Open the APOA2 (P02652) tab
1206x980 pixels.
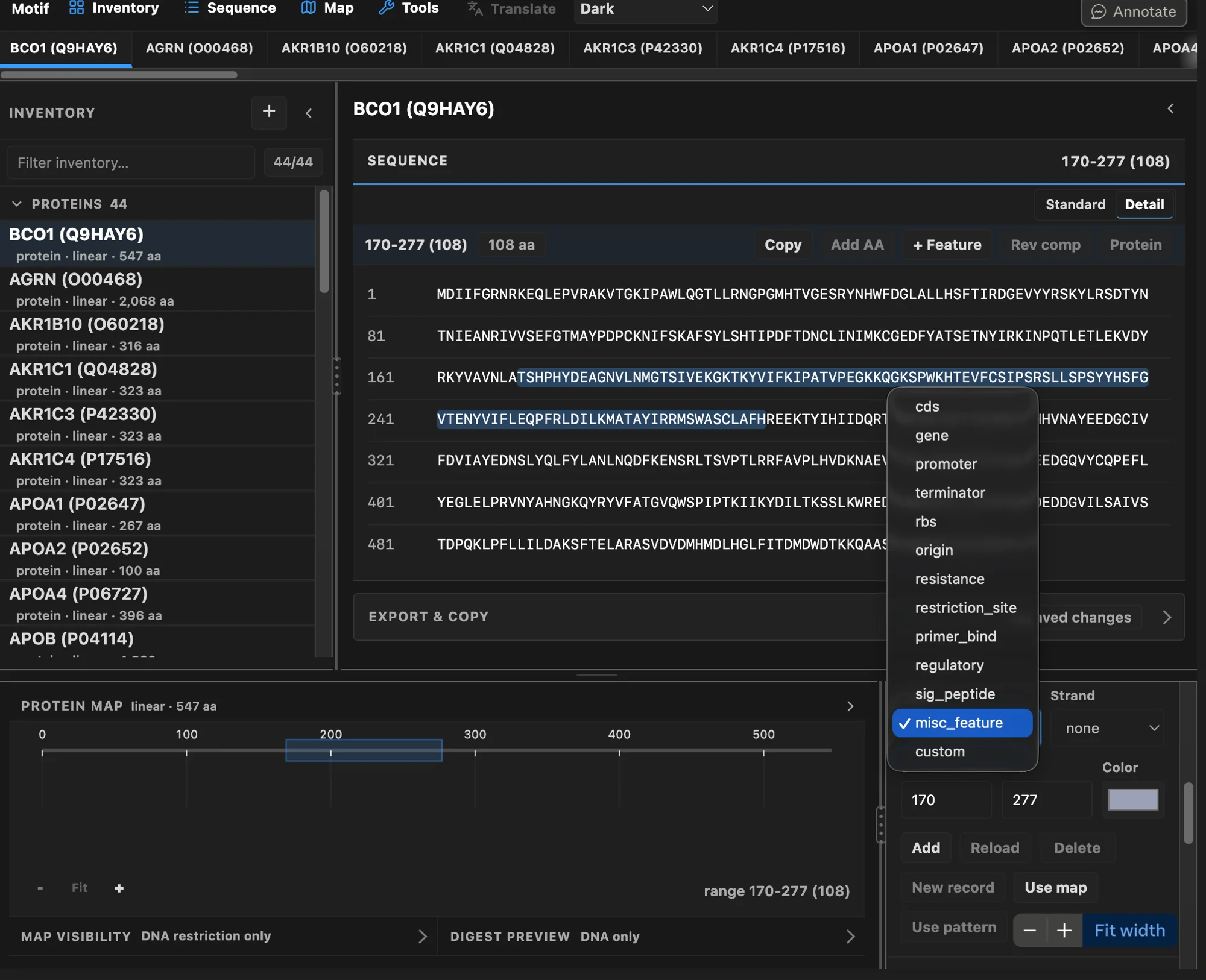[x=1067, y=48]
